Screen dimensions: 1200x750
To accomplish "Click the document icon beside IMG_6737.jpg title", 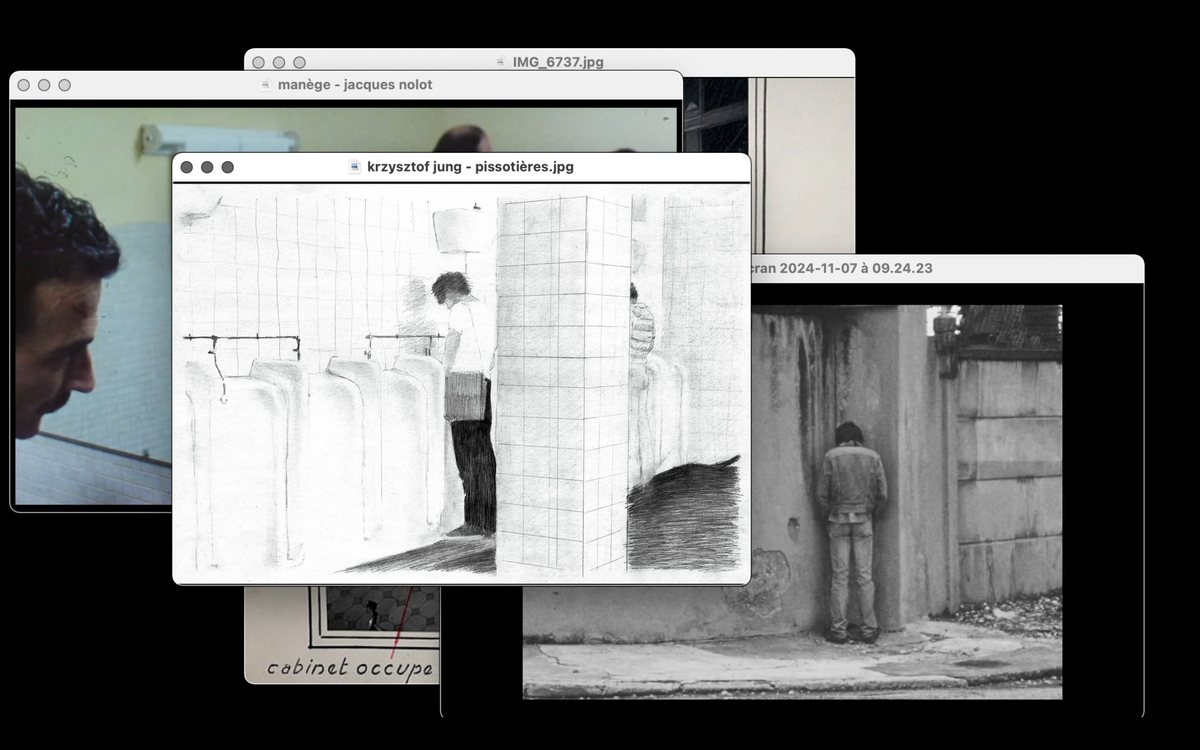I will [x=501, y=62].
